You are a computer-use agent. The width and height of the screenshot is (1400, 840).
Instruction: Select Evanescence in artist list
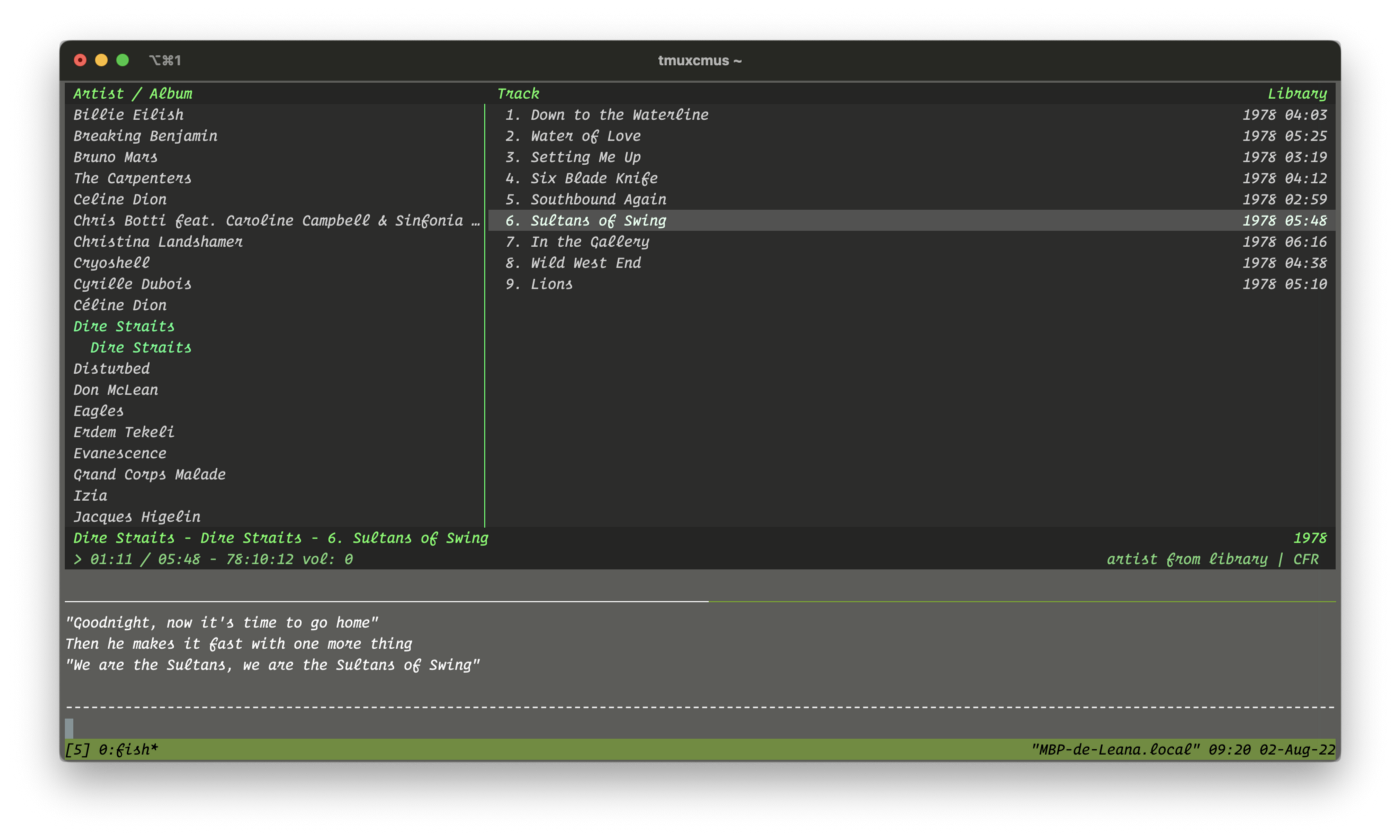pos(120,453)
